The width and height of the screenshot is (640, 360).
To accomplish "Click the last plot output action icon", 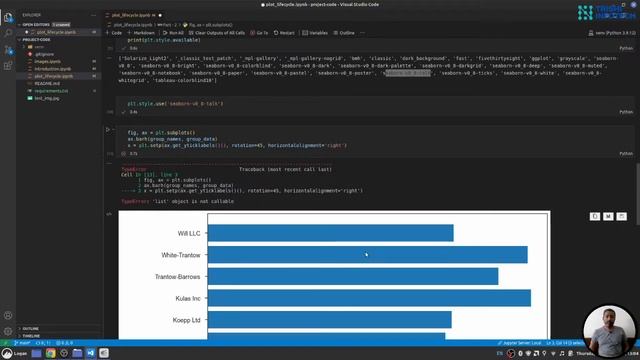I will [x=622, y=216].
